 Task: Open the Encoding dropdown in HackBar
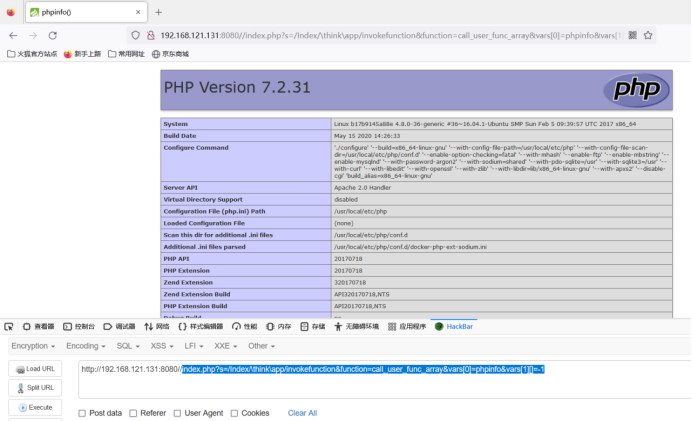pyautogui.click(x=86, y=346)
